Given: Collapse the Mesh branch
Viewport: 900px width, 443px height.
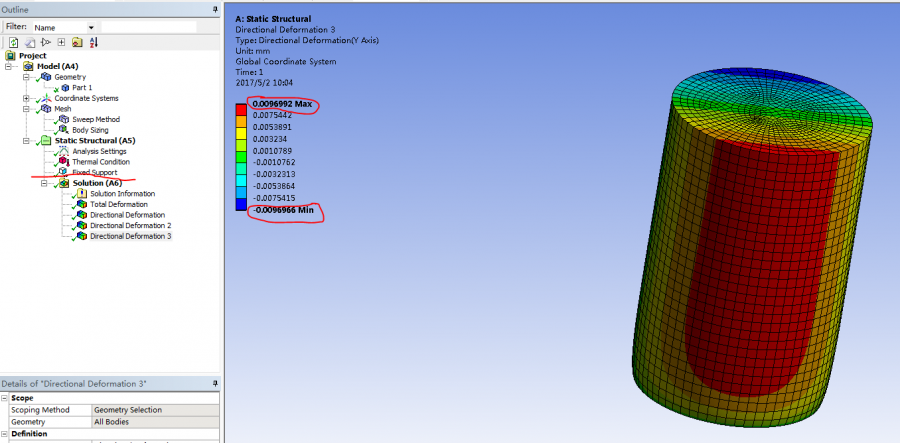Looking at the screenshot, I should 26,108.
